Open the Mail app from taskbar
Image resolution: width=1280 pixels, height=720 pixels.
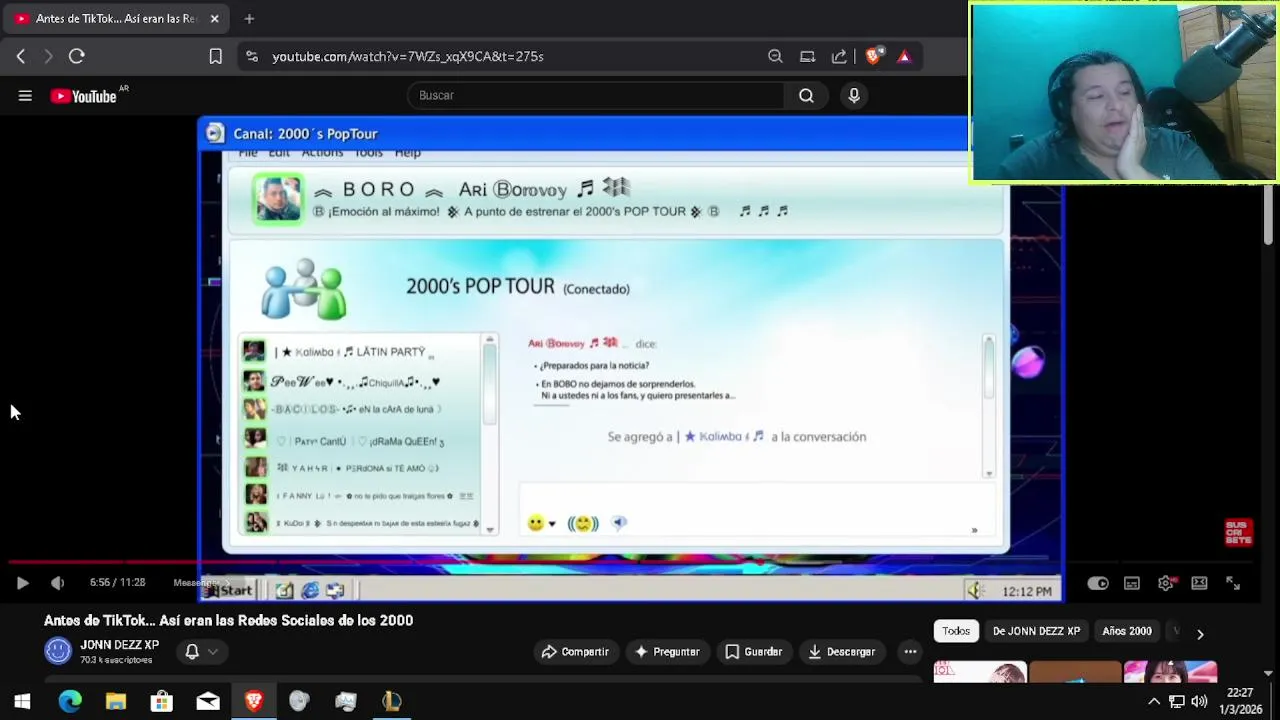pyautogui.click(x=208, y=702)
